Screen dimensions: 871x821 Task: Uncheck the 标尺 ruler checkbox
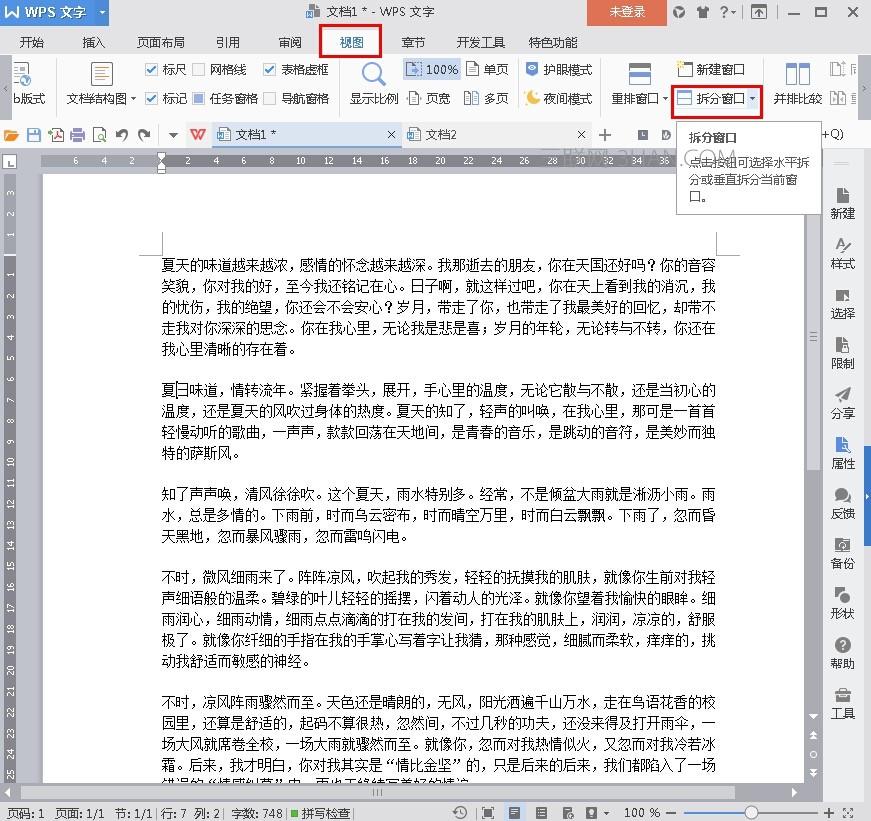pos(152,70)
